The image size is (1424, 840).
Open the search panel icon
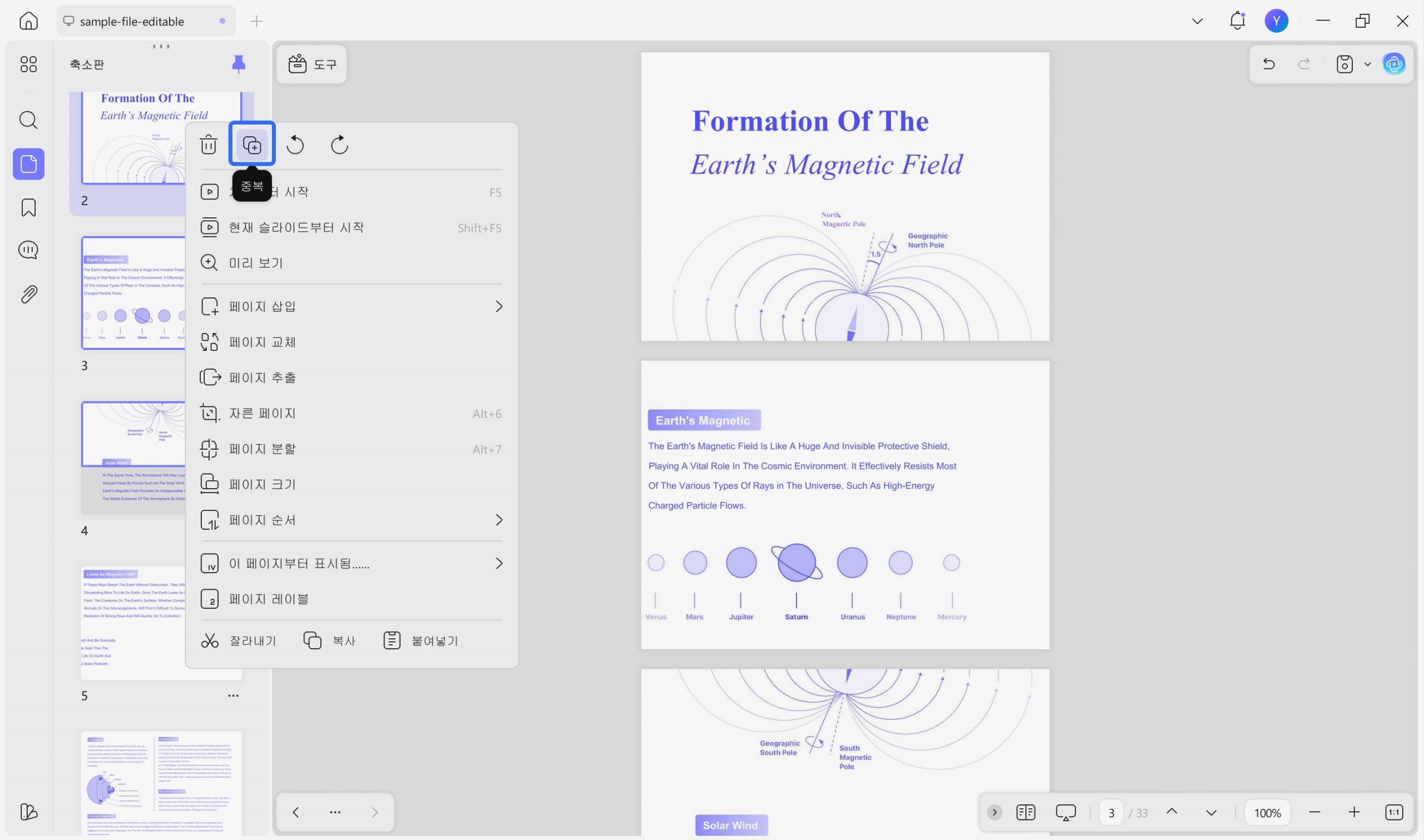(28, 120)
